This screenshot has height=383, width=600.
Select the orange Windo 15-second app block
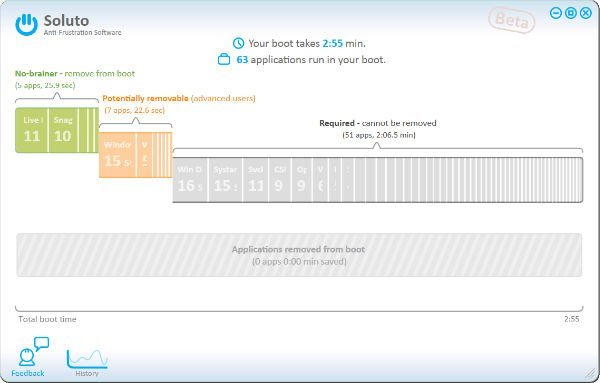coord(117,155)
